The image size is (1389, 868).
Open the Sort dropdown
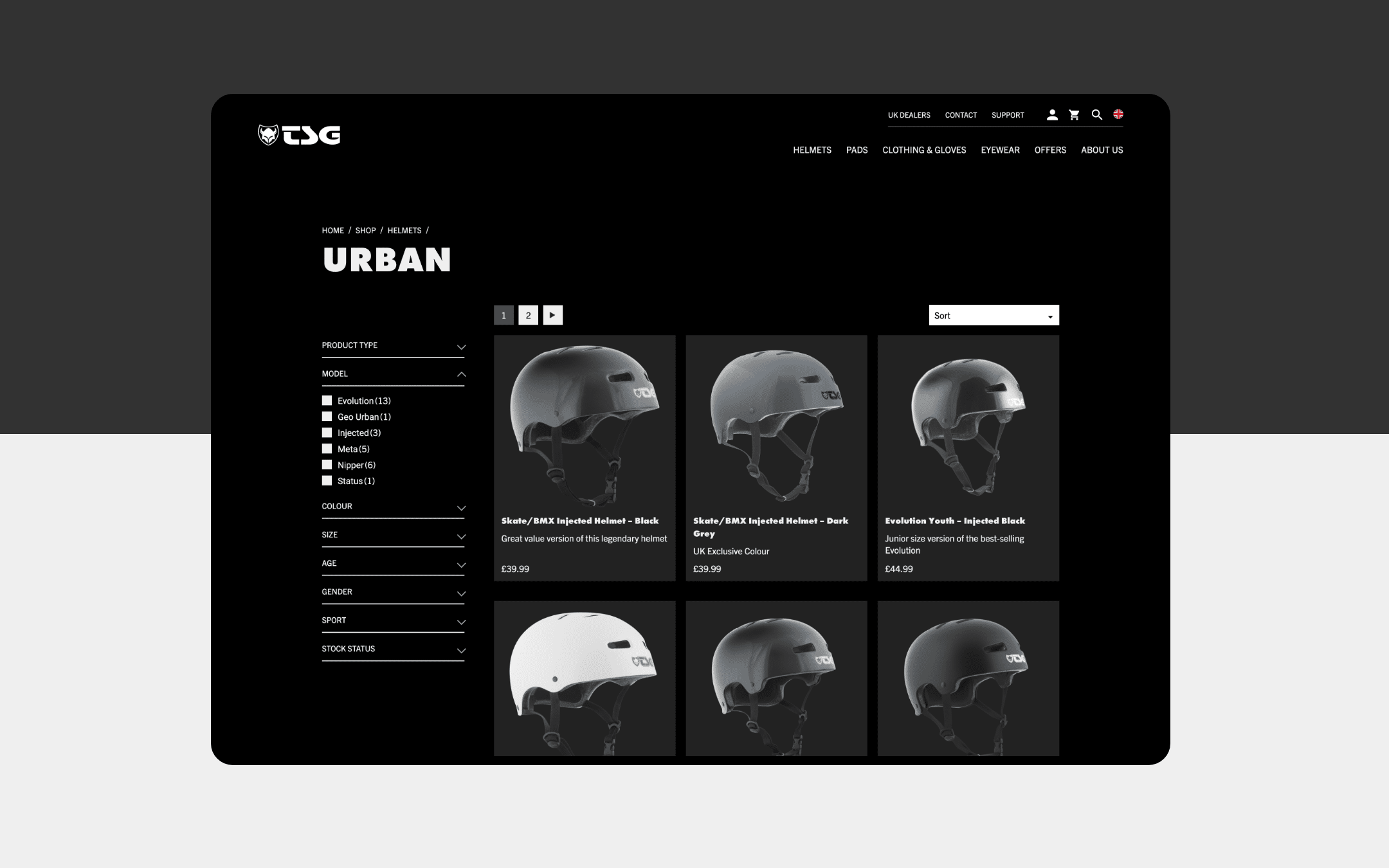click(x=994, y=315)
